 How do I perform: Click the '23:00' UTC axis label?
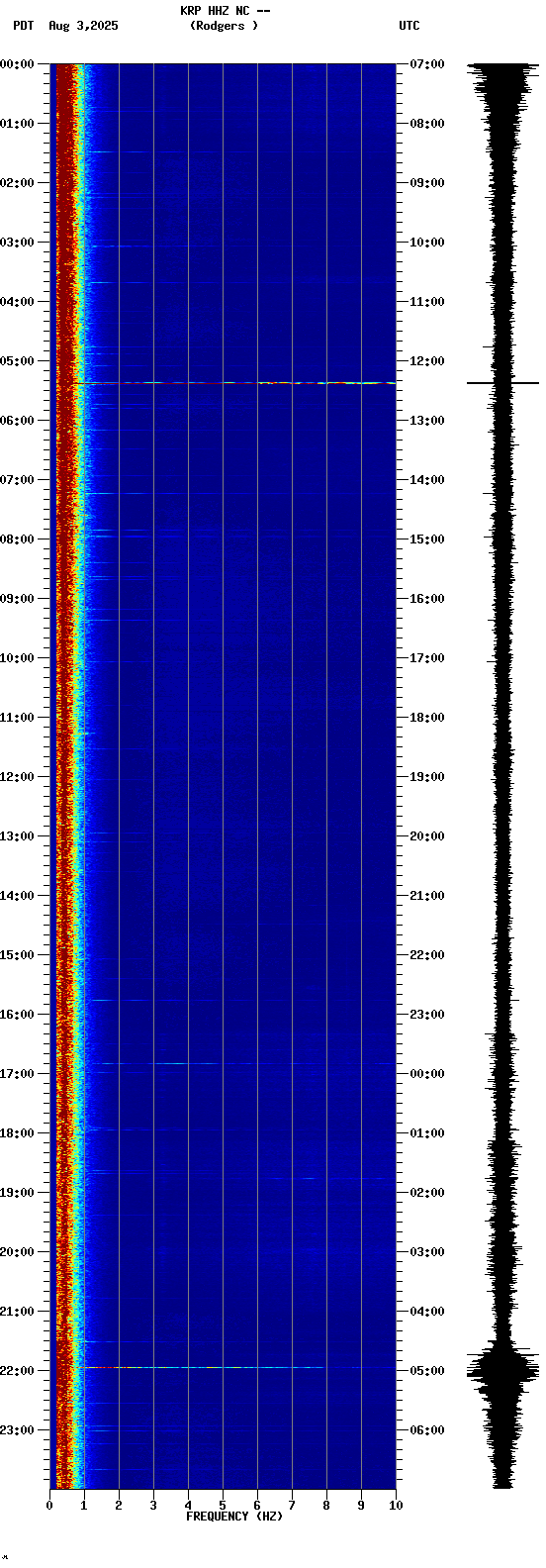[x=427, y=1015]
